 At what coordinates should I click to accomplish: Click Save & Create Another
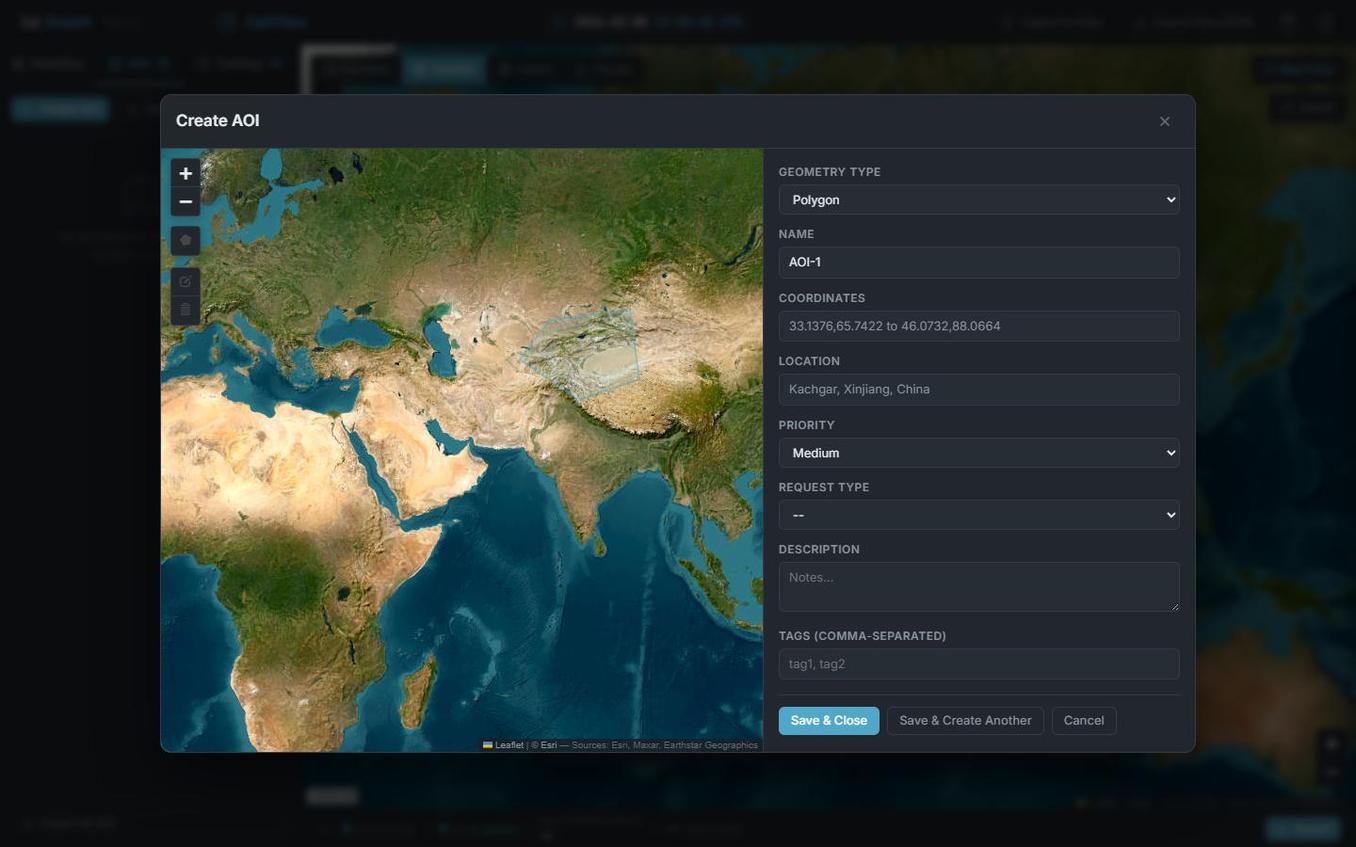(x=964, y=721)
